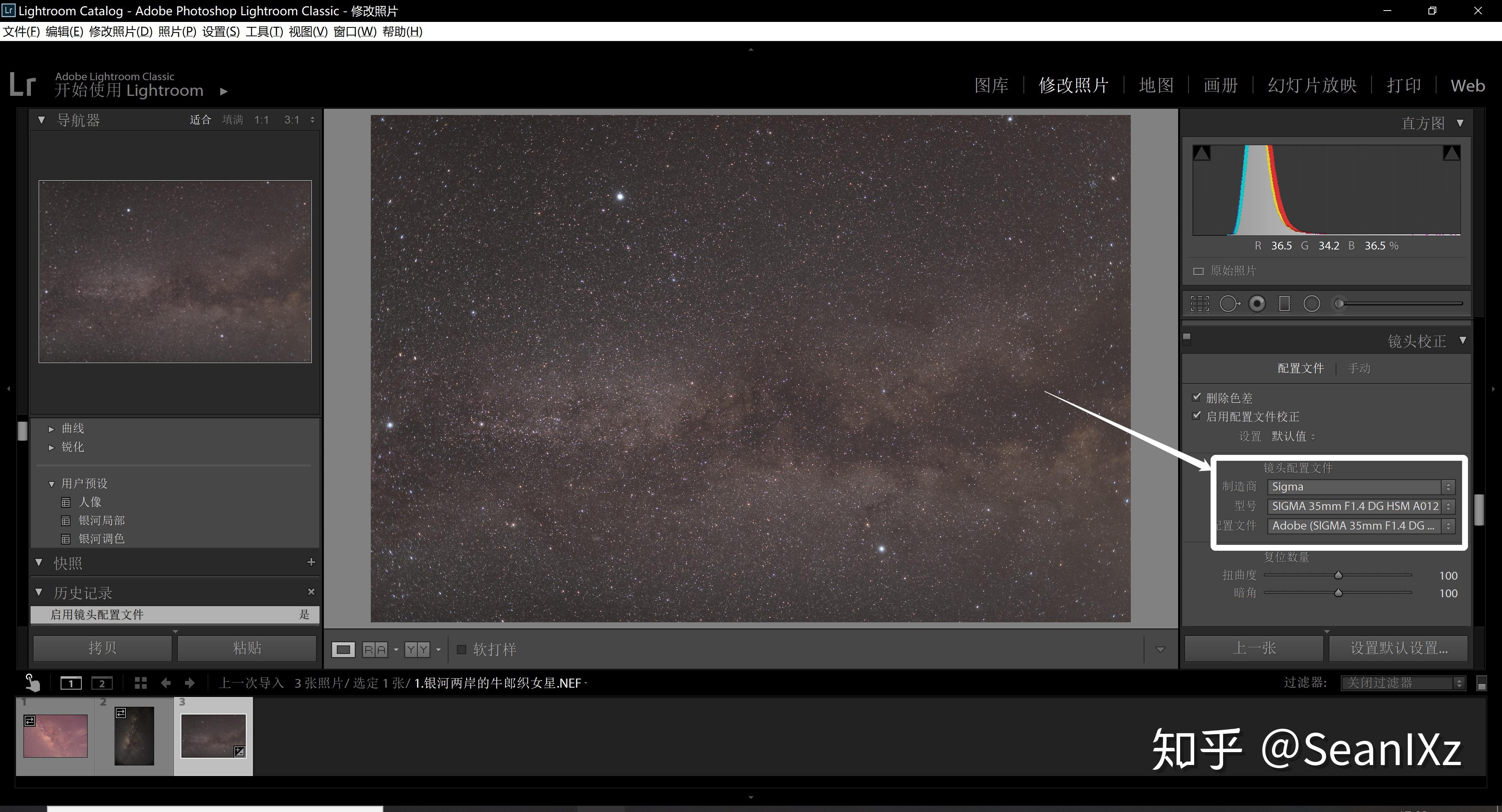
Task: Select the Graduated Filter tool
Action: click(1284, 304)
